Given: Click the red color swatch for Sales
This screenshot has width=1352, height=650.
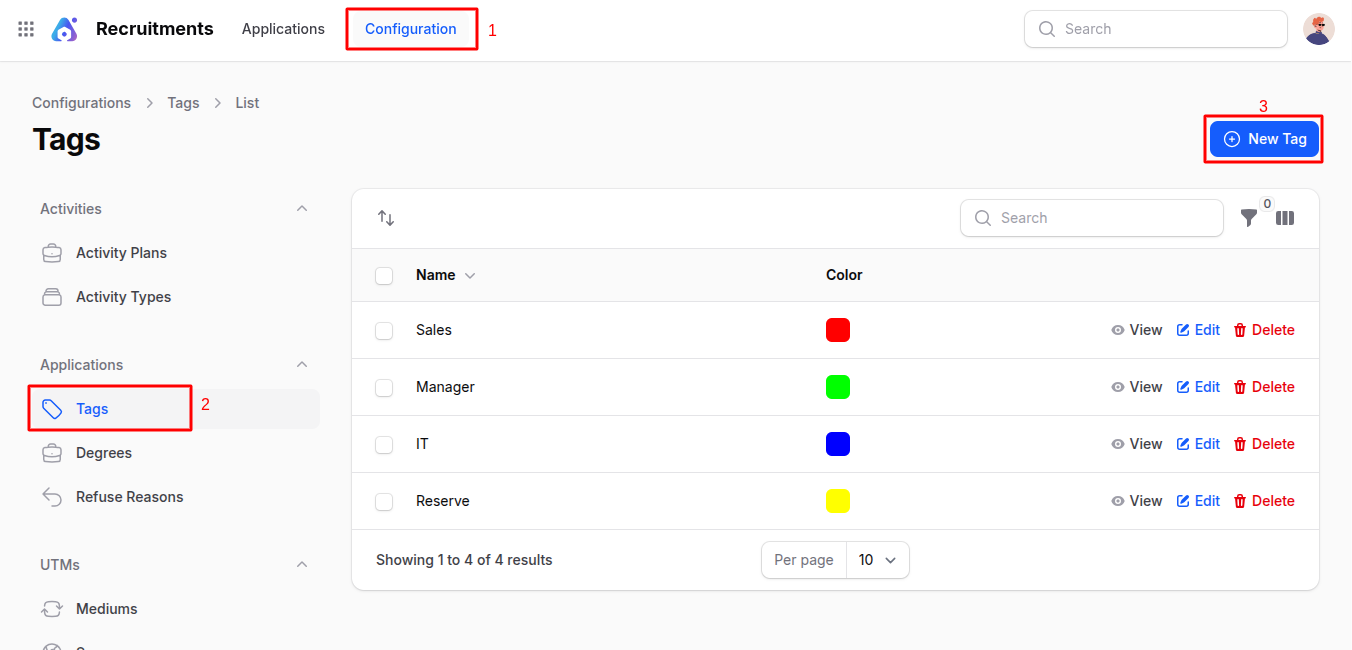Looking at the screenshot, I should [838, 329].
